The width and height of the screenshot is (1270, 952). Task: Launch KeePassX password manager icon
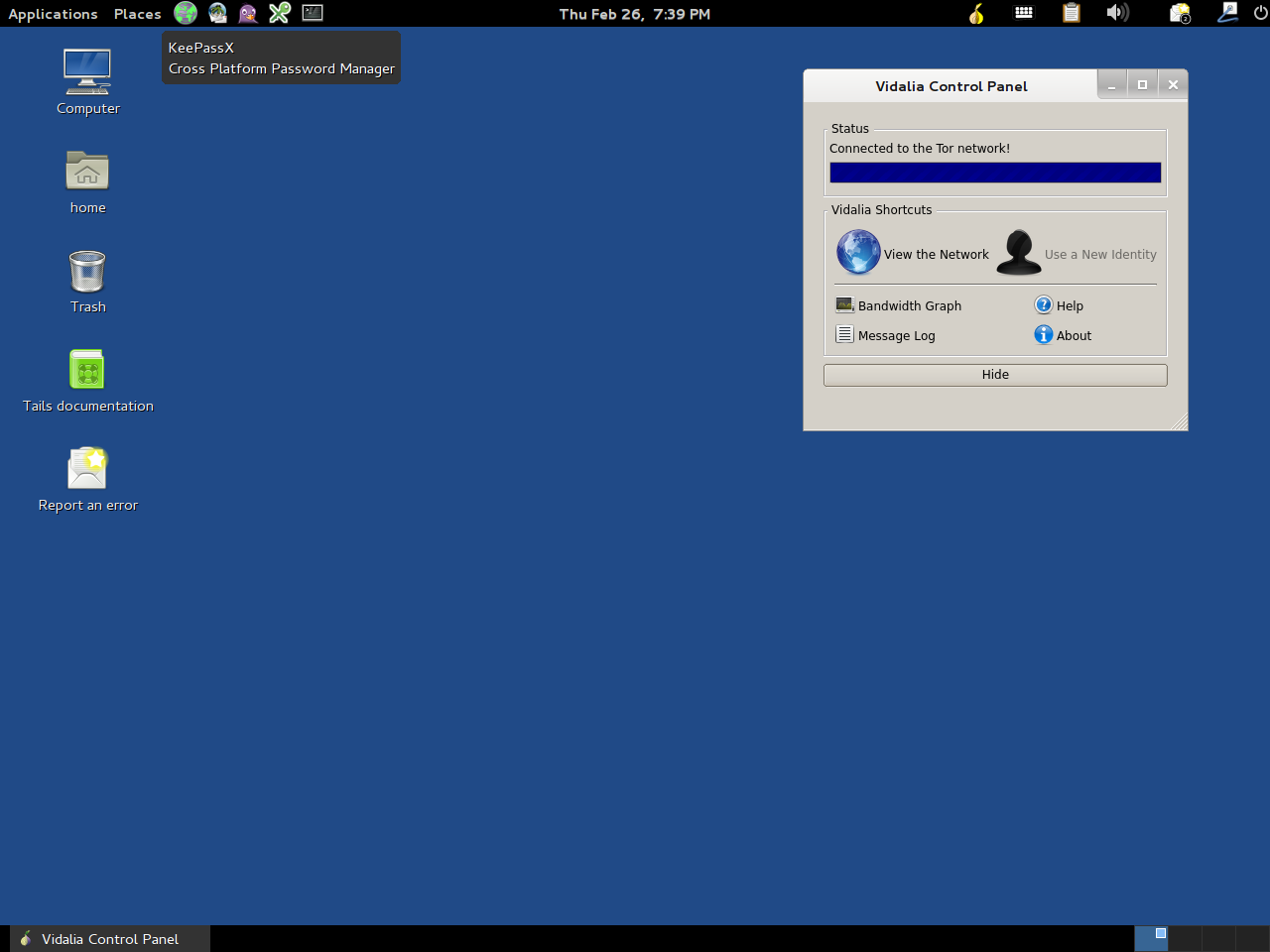[x=280, y=13]
